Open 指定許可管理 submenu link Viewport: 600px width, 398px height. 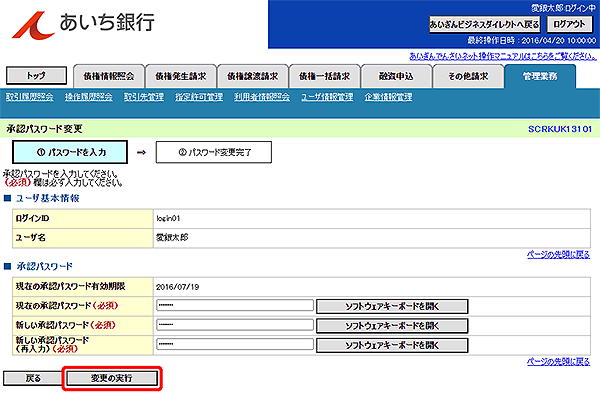199,97
